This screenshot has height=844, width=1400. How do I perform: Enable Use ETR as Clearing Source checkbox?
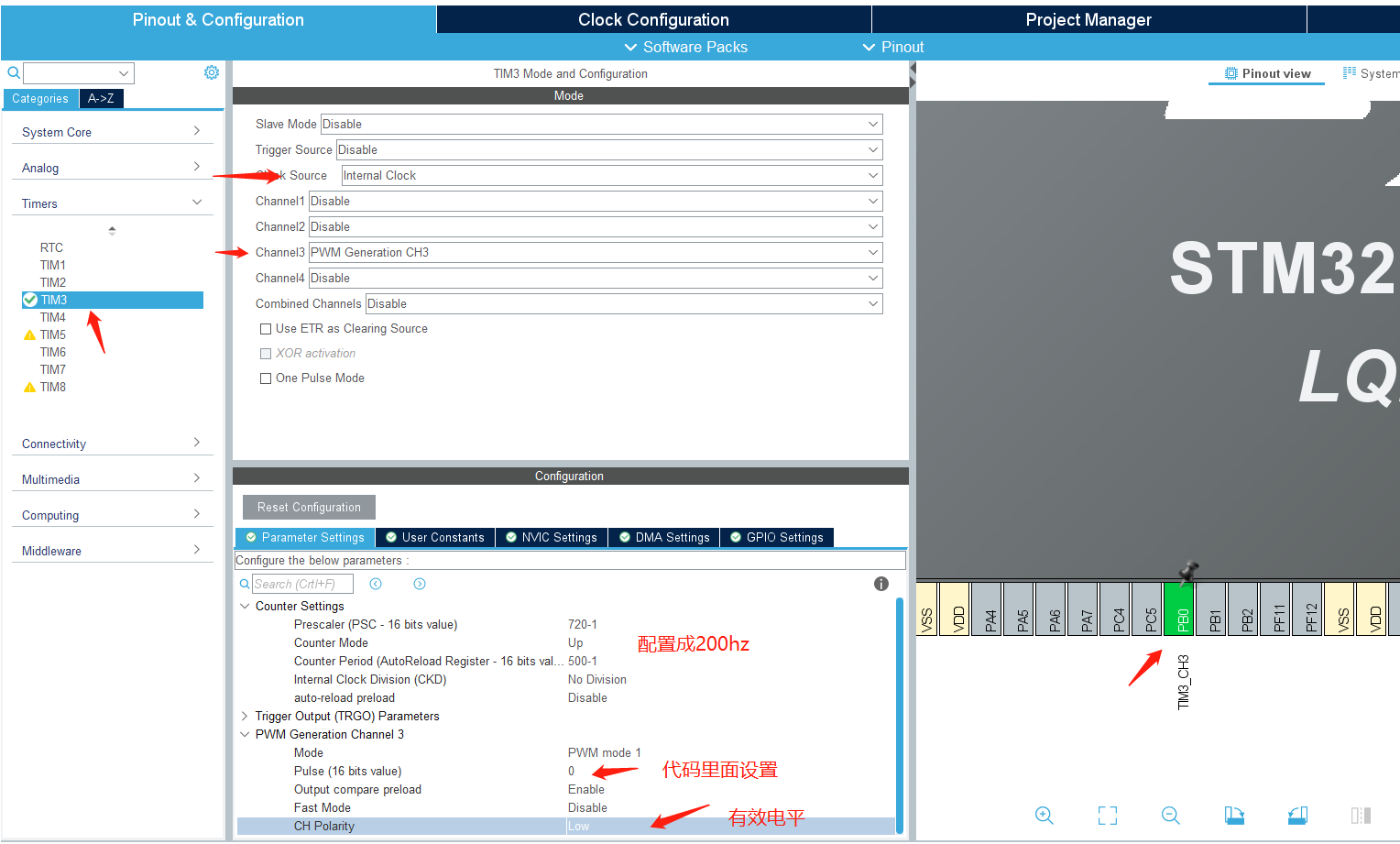click(266, 329)
